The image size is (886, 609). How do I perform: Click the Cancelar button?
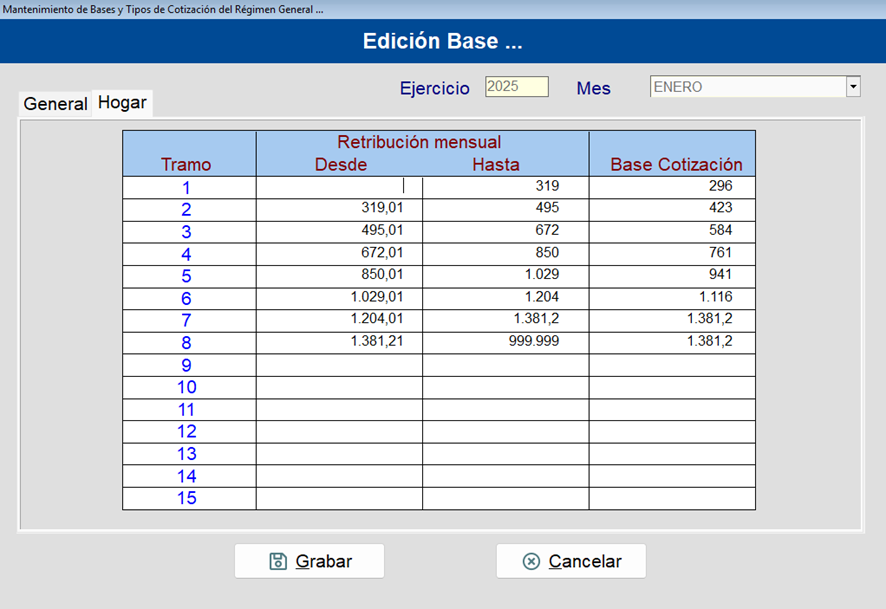[571, 561]
